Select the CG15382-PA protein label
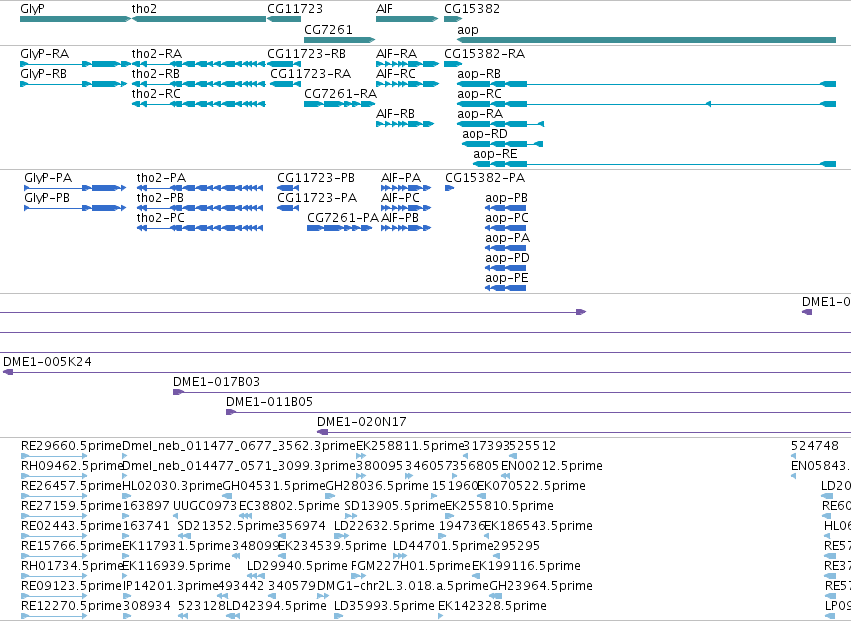The height and width of the screenshot is (621, 851). [485, 178]
